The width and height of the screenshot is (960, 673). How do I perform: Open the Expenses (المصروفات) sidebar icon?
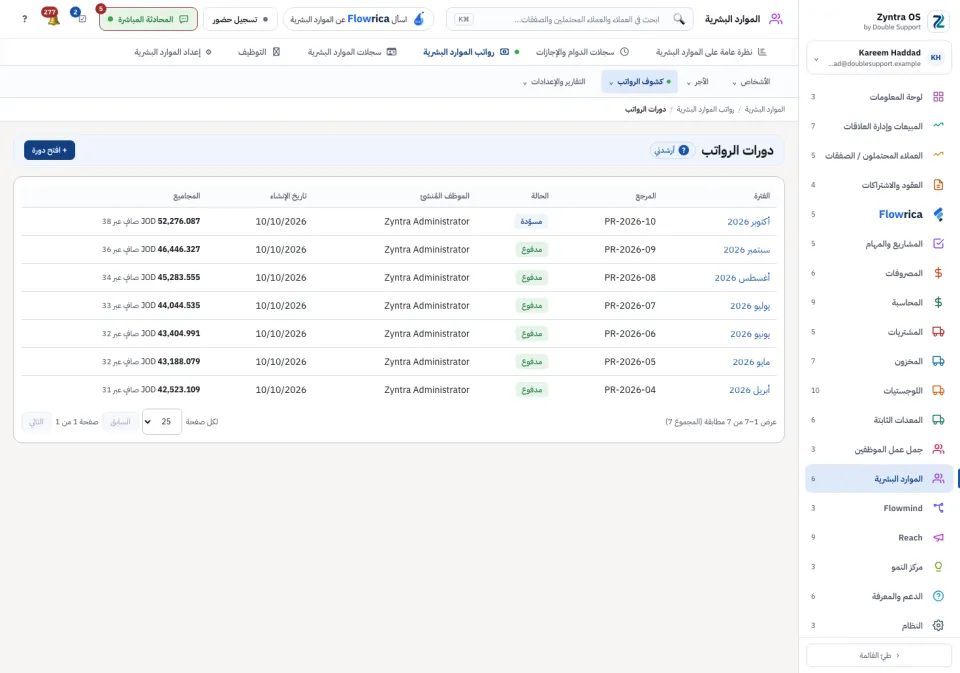[938, 273]
